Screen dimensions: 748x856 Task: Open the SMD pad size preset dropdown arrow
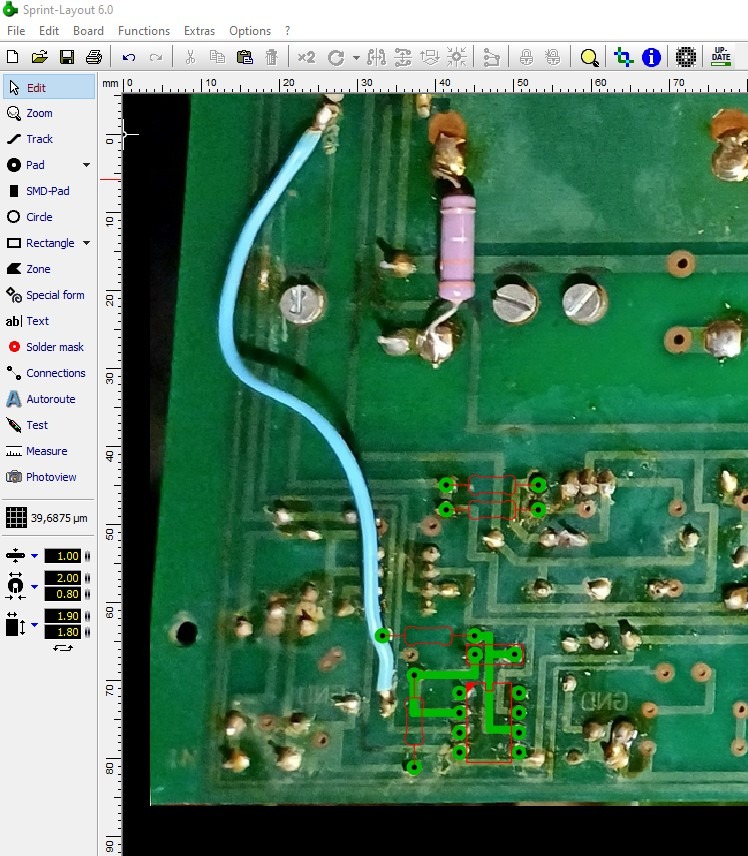click(x=34, y=624)
